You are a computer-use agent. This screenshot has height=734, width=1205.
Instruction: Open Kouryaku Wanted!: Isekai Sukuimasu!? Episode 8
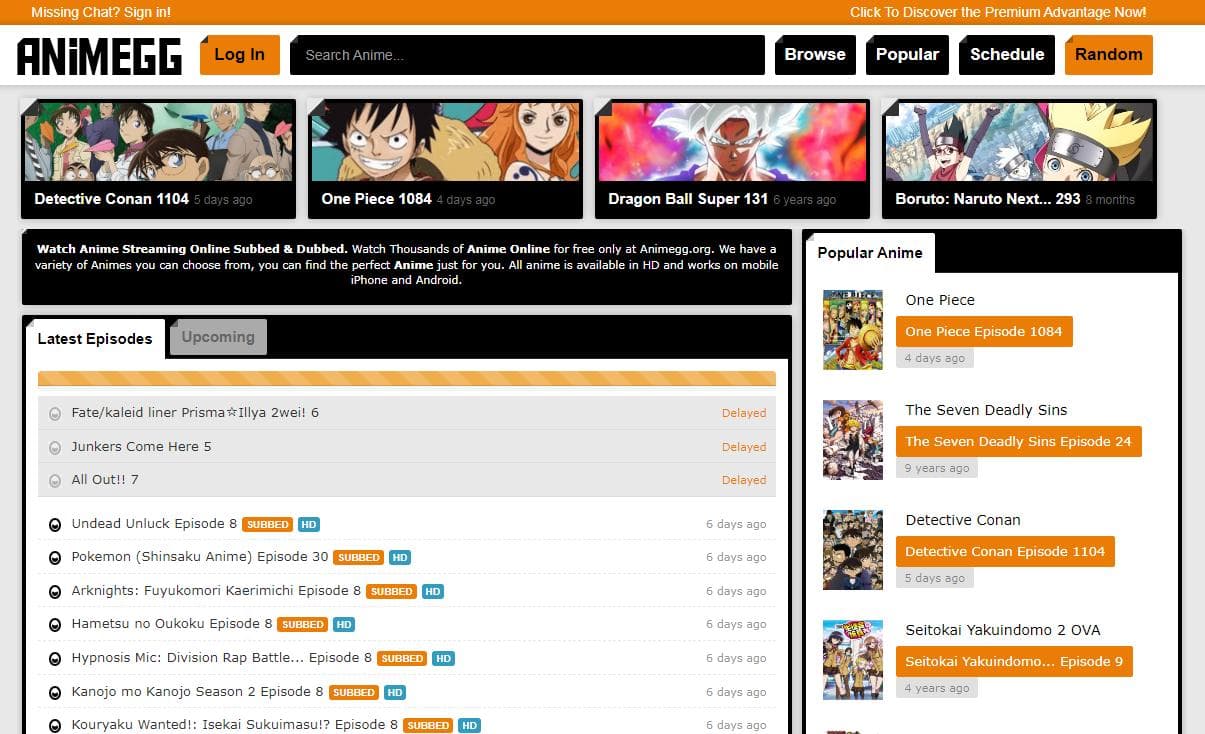tap(234, 725)
